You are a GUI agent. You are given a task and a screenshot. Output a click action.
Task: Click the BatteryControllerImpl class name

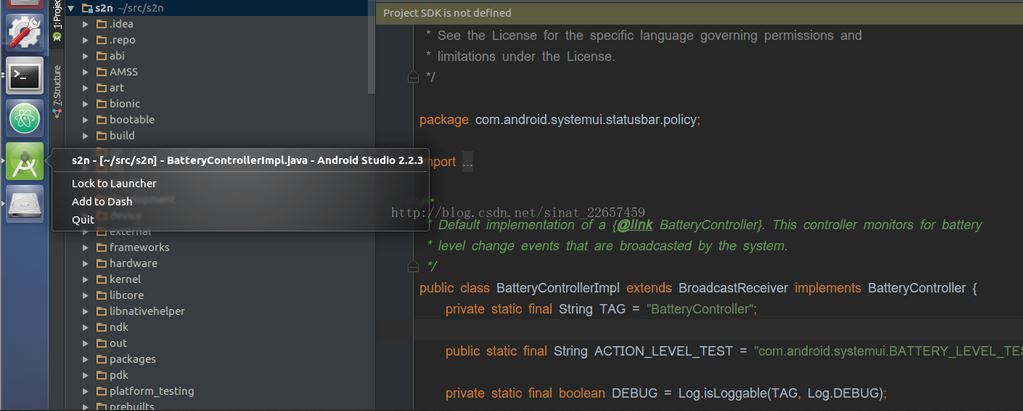coord(558,288)
